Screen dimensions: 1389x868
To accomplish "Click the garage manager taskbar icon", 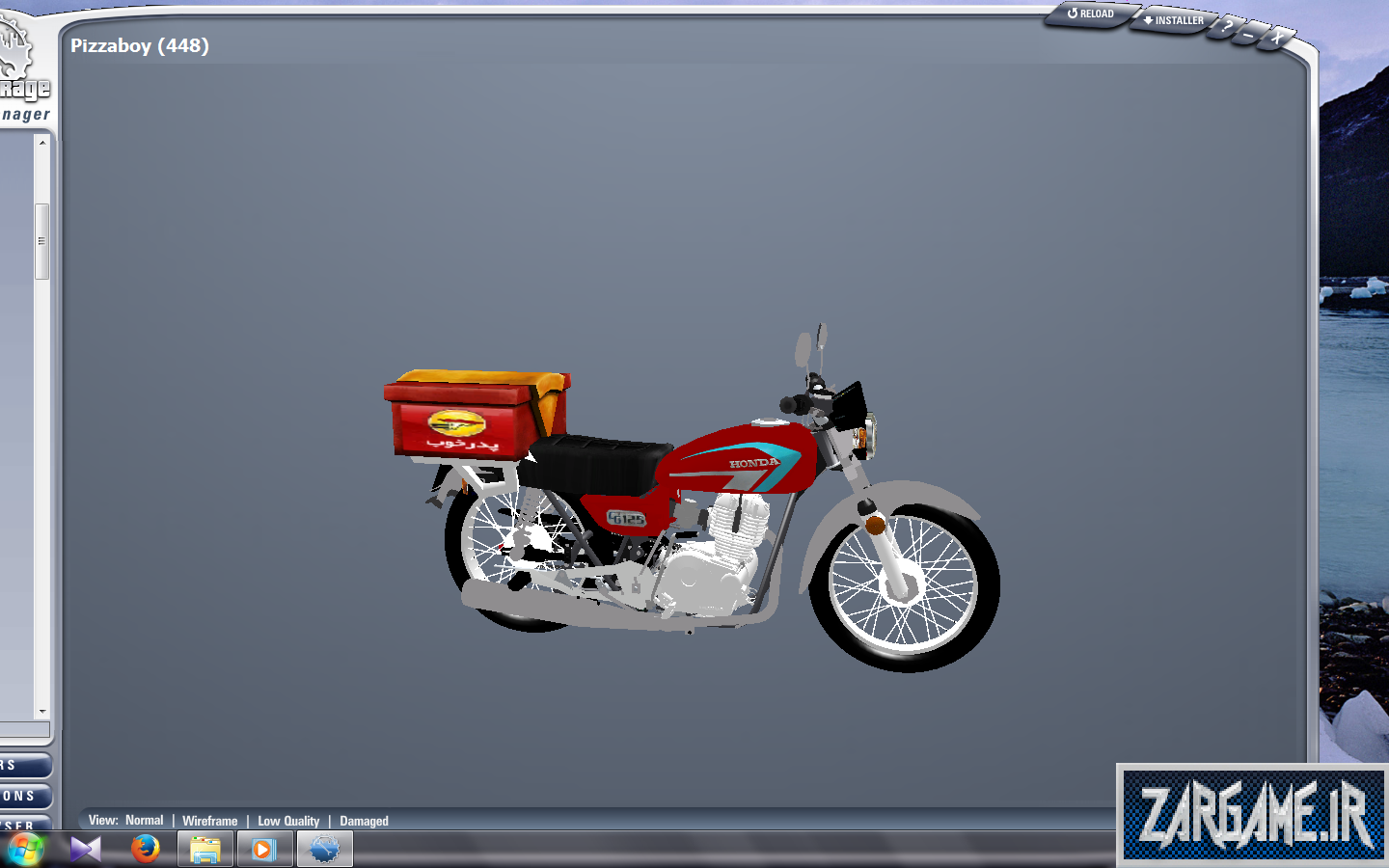I will coord(325,850).
